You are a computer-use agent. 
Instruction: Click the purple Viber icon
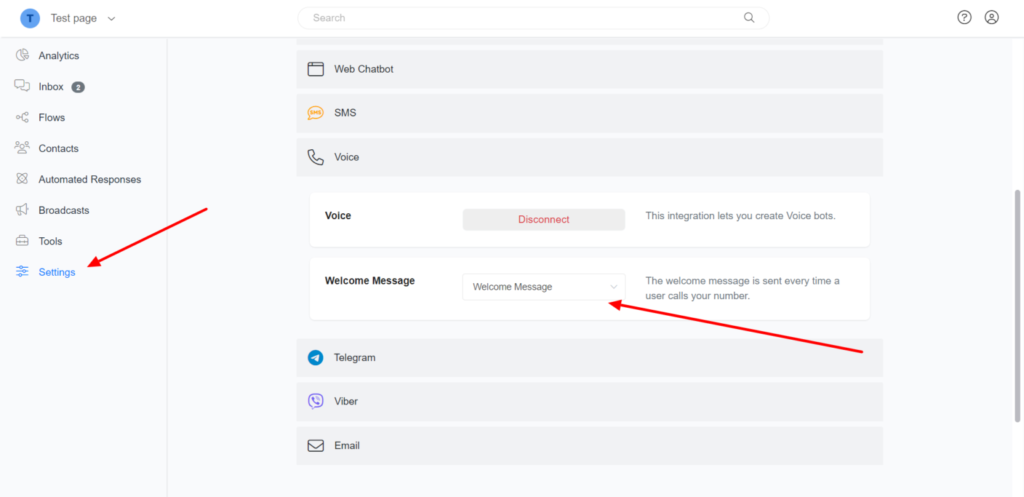[x=315, y=401]
